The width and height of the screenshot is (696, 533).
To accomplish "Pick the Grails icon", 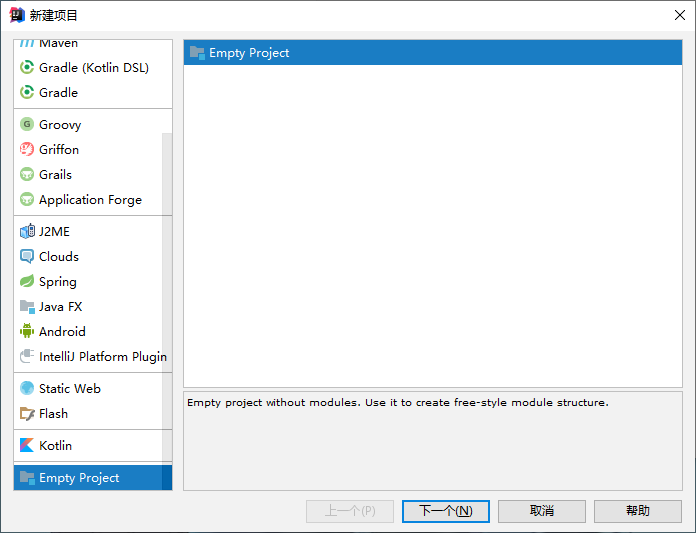I will [27, 174].
